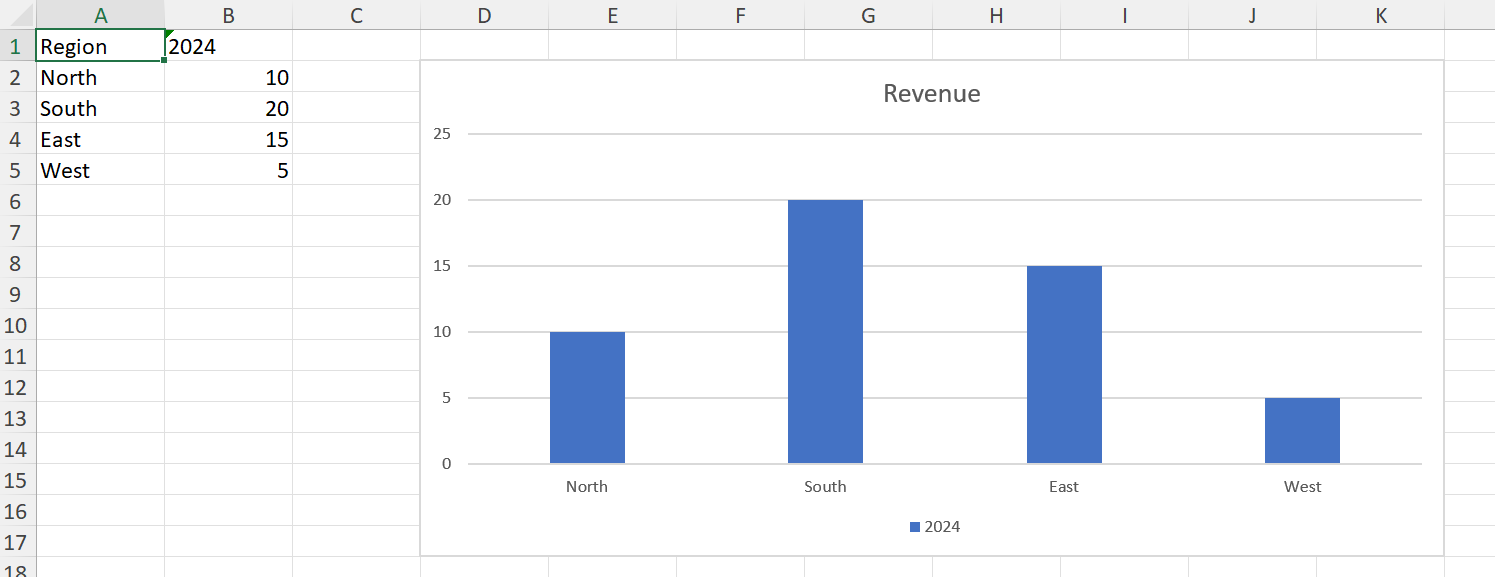Select cell A1 containing Region
Viewport: 1495px width, 577px height.
(x=100, y=46)
